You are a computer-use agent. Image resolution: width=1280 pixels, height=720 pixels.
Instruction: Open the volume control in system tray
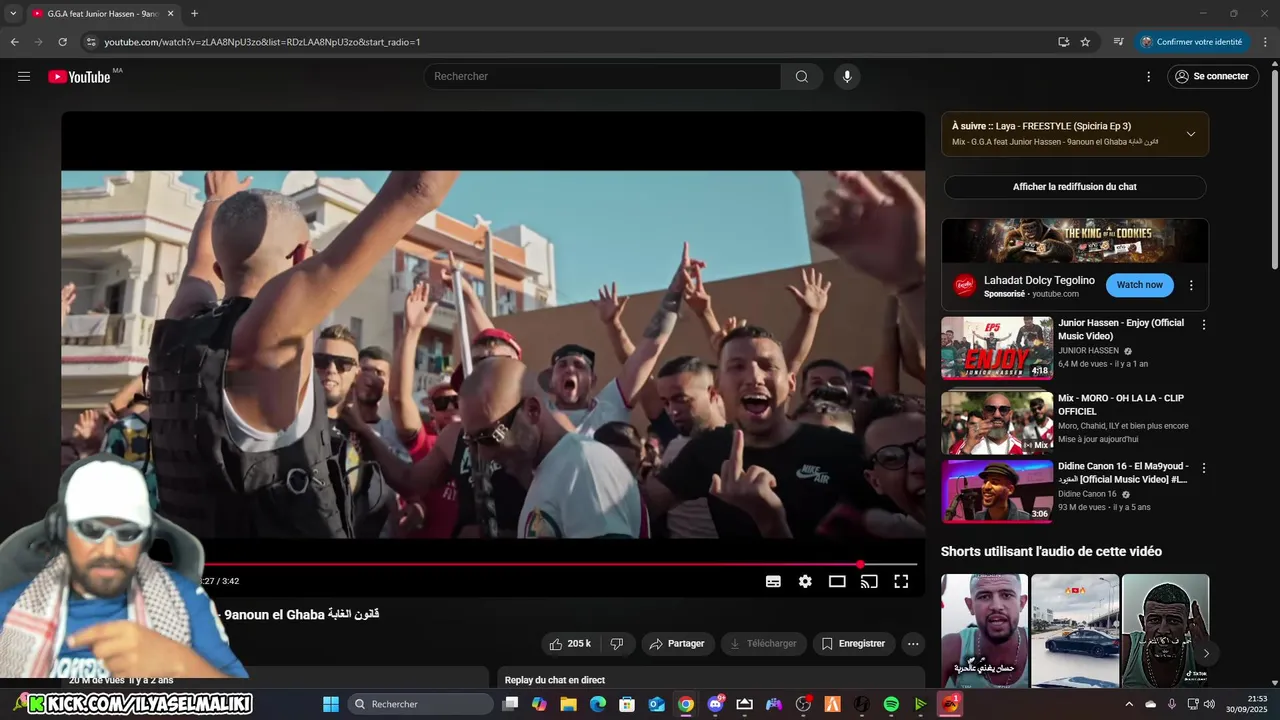tap(1209, 704)
